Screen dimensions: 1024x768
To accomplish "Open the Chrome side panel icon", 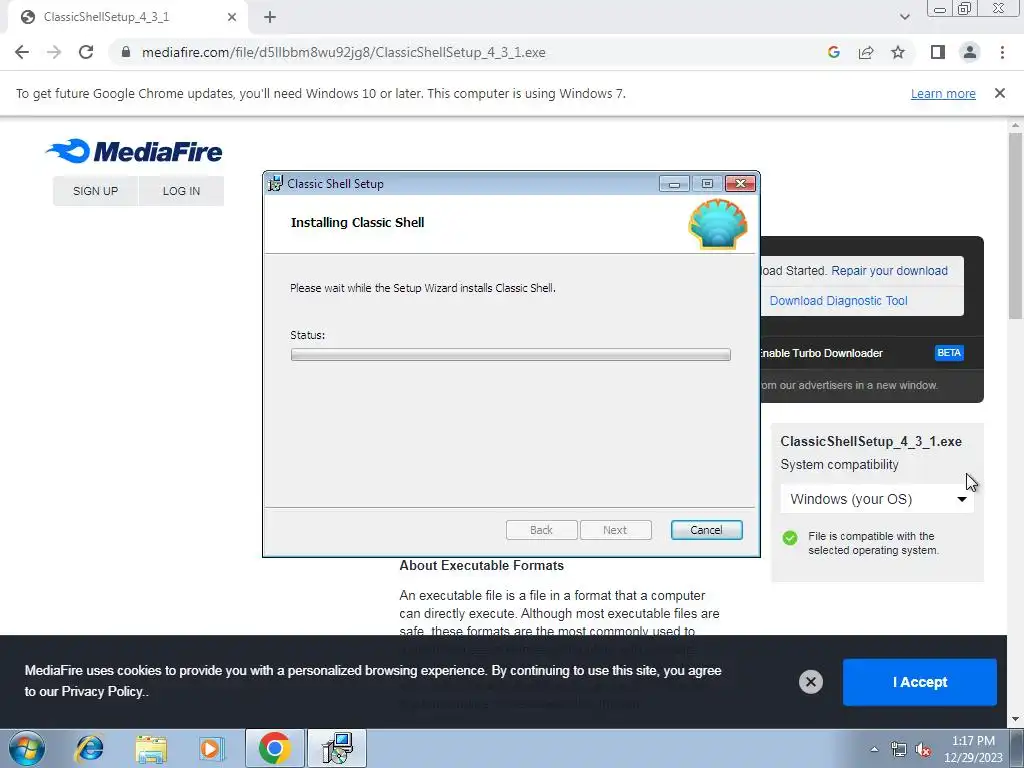I will coord(938,52).
